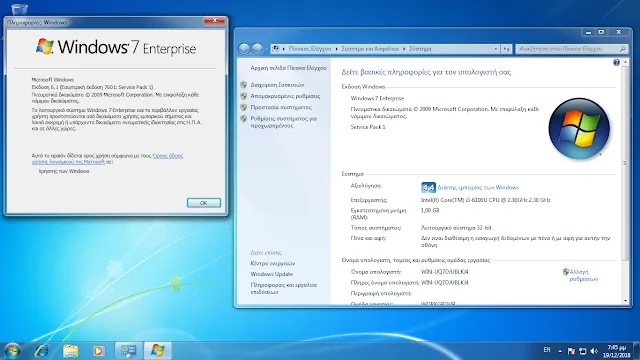The image size is (640, 360).
Task: Minimize the System window
Action: click(x=588, y=32)
